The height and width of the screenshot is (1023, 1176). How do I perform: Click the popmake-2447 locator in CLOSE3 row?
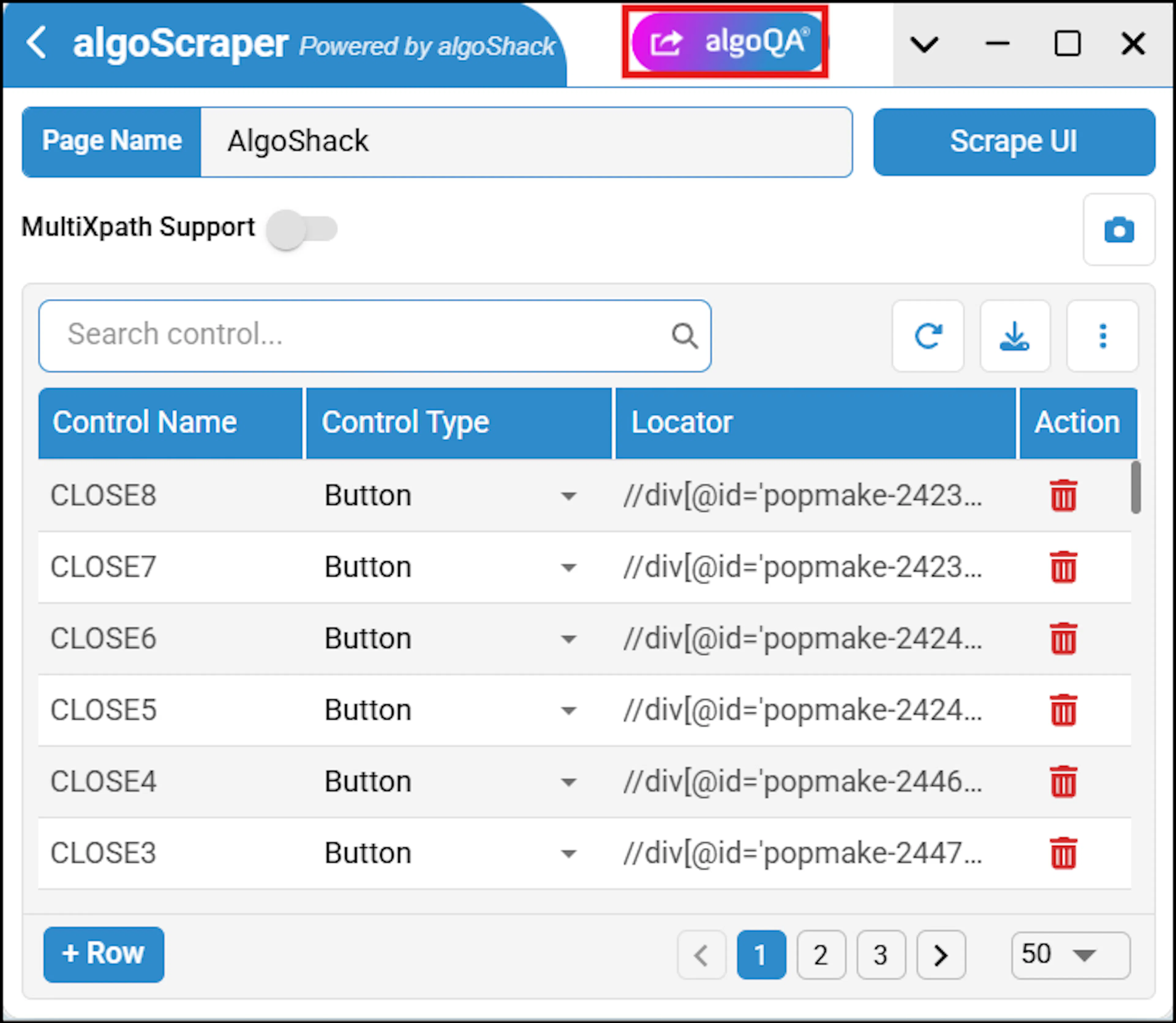coord(803,853)
